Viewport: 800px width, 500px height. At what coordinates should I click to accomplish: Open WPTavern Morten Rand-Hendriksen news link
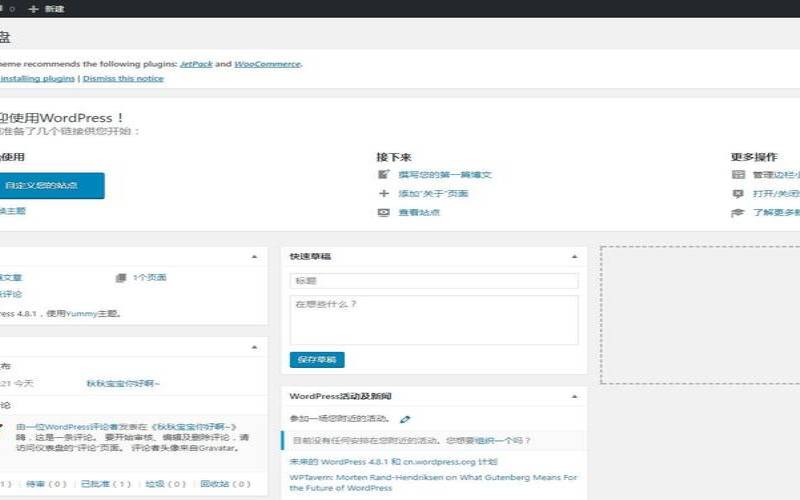coord(433,483)
